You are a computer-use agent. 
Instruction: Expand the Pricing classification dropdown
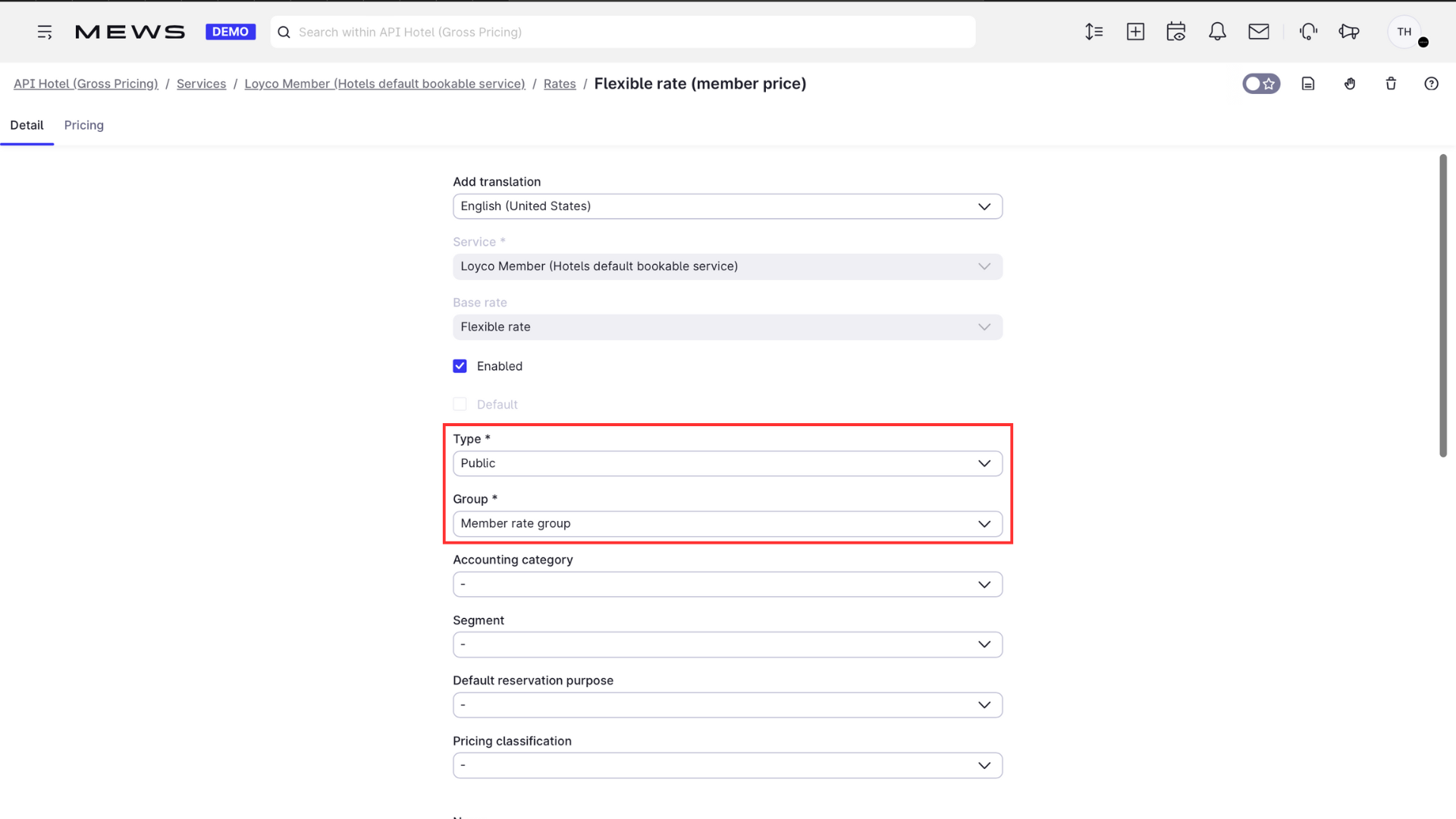tap(728, 766)
